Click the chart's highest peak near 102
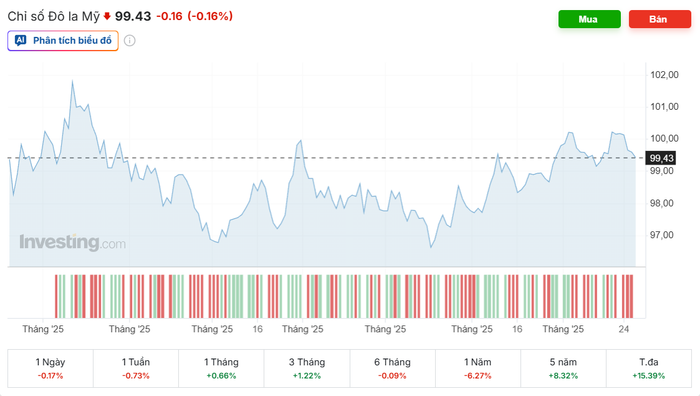The height and width of the screenshot is (396, 700). coord(72,81)
